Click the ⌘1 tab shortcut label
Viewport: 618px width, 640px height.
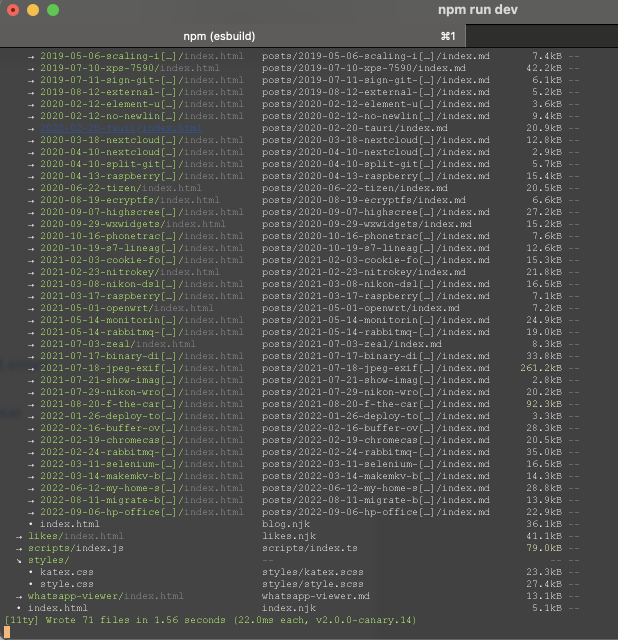(448, 36)
